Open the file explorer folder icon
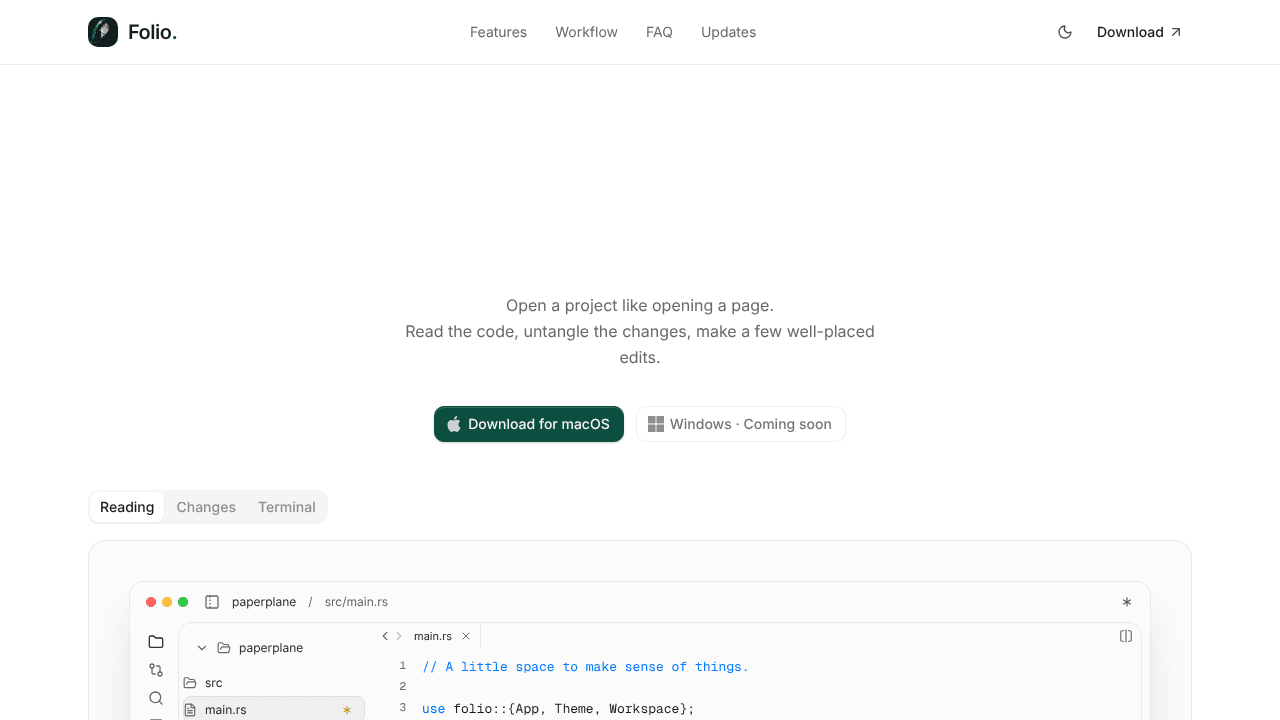Image resolution: width=1280 pixels, height=720 pixels. coord(156,642)
